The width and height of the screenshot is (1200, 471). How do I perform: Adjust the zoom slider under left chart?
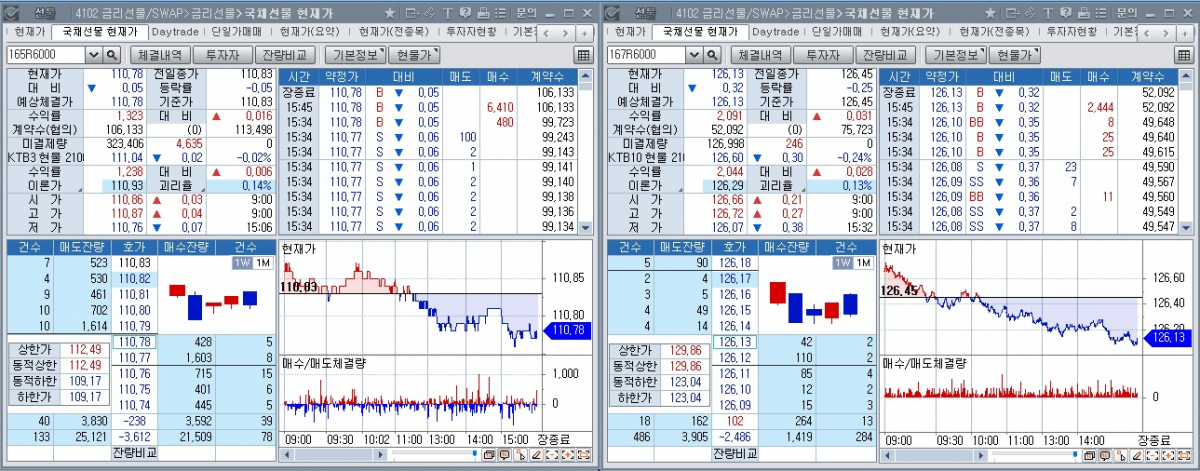tap(474, 454)
